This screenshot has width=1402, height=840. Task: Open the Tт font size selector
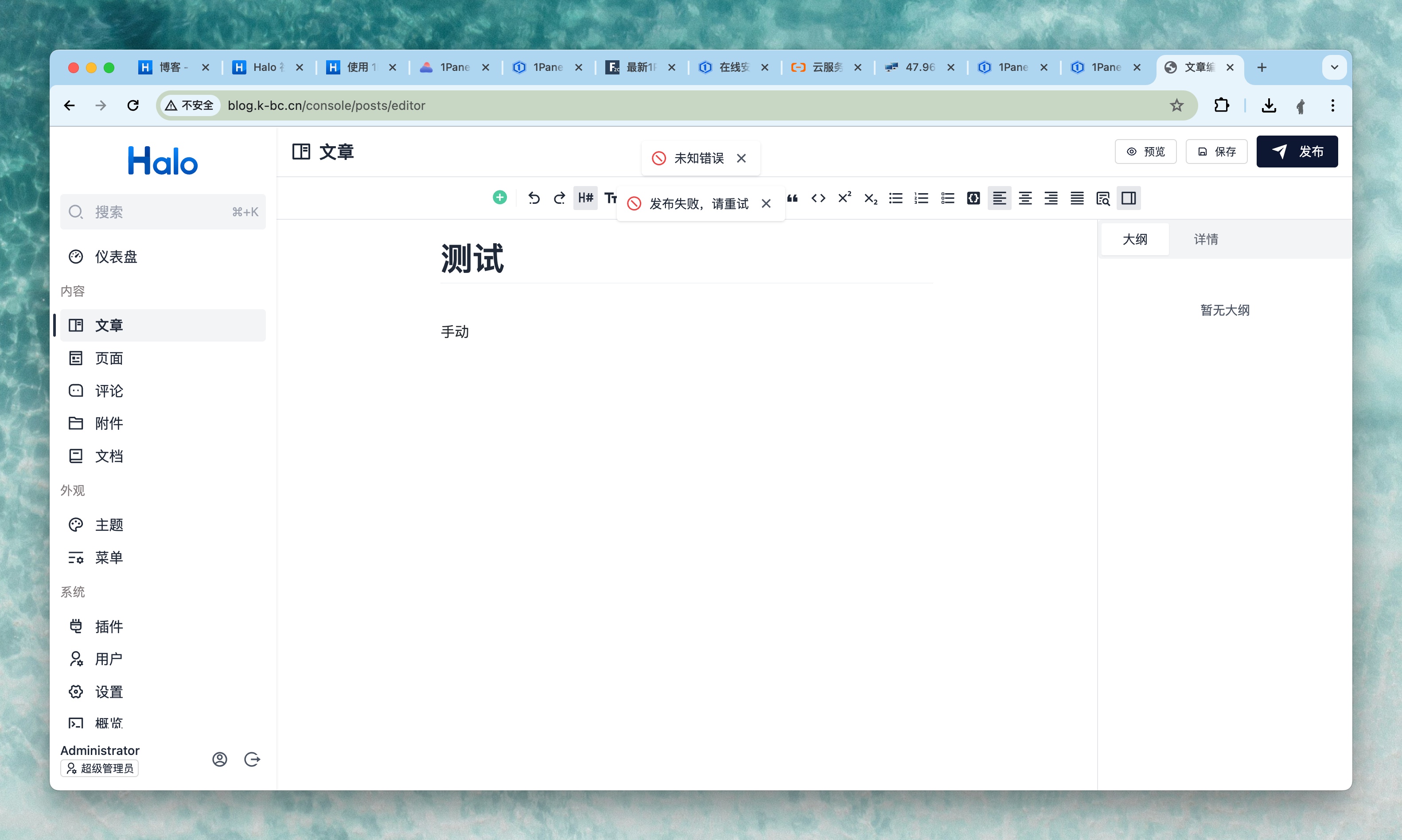point(610,198)
